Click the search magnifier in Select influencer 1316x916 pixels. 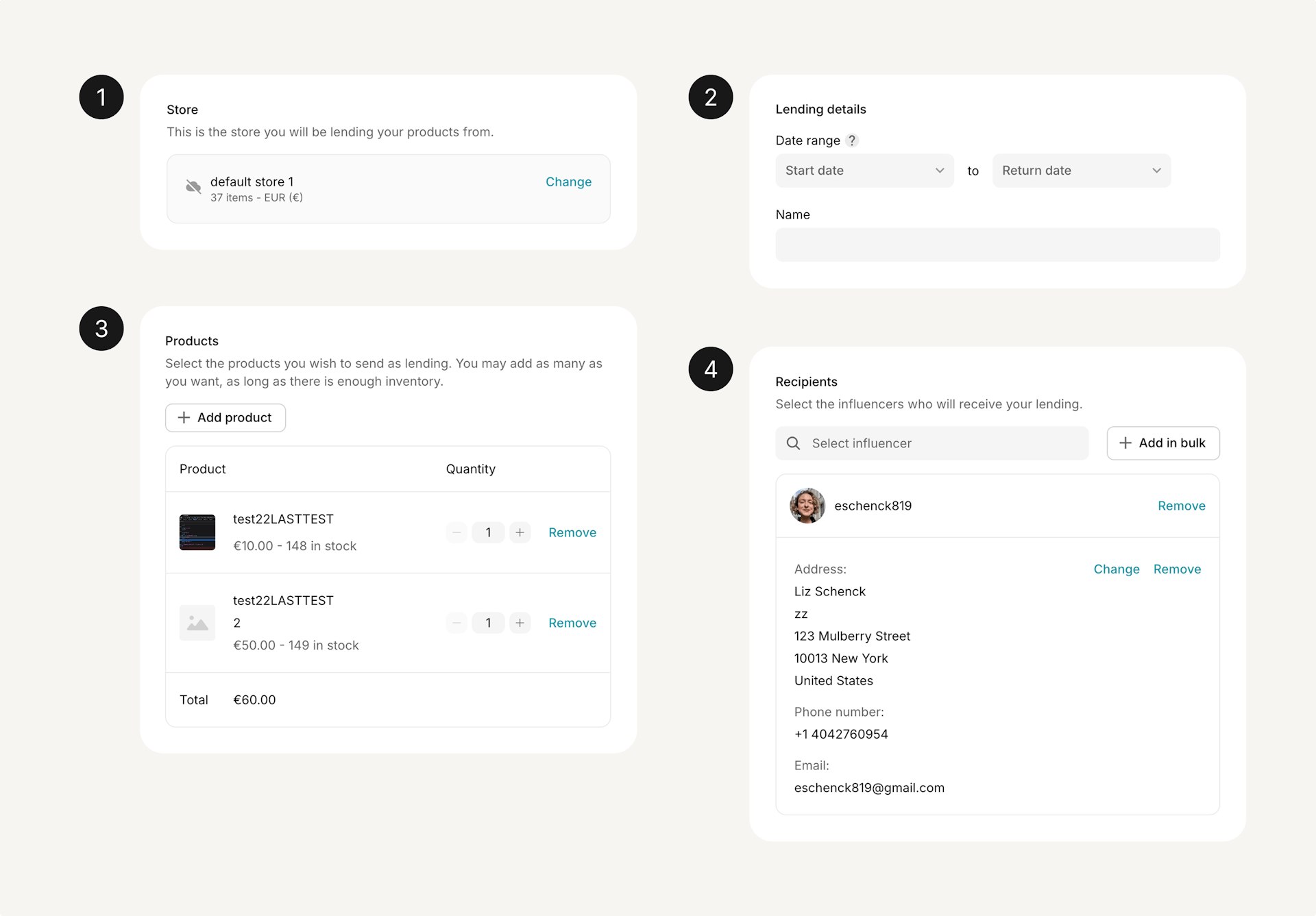(x=793, y=443)
